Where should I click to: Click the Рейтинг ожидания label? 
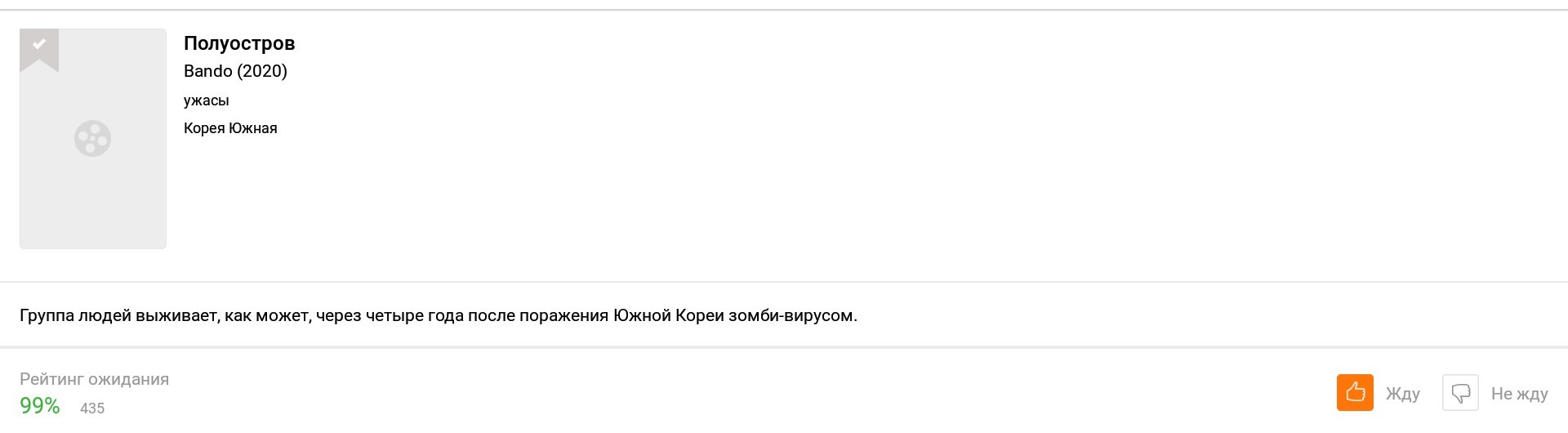pyautogui.click(x=94, y=379)
